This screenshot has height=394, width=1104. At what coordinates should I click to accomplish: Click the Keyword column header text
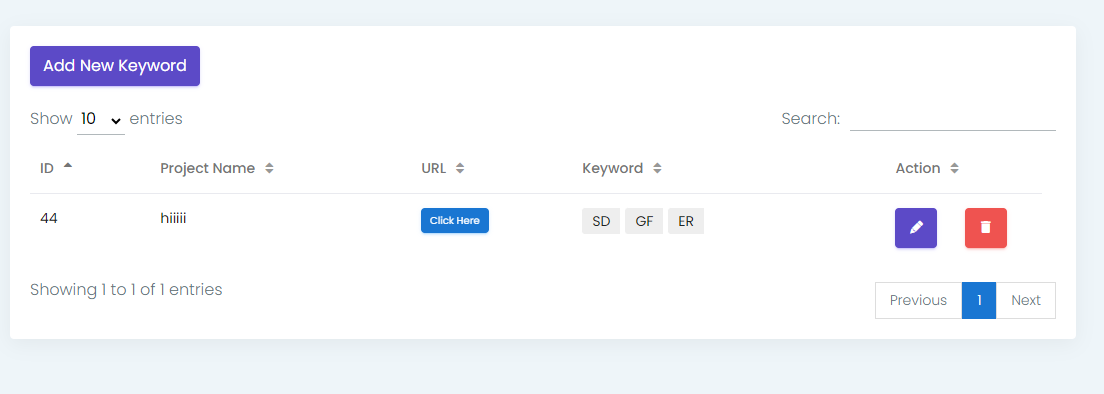click(x=613, y=168)
